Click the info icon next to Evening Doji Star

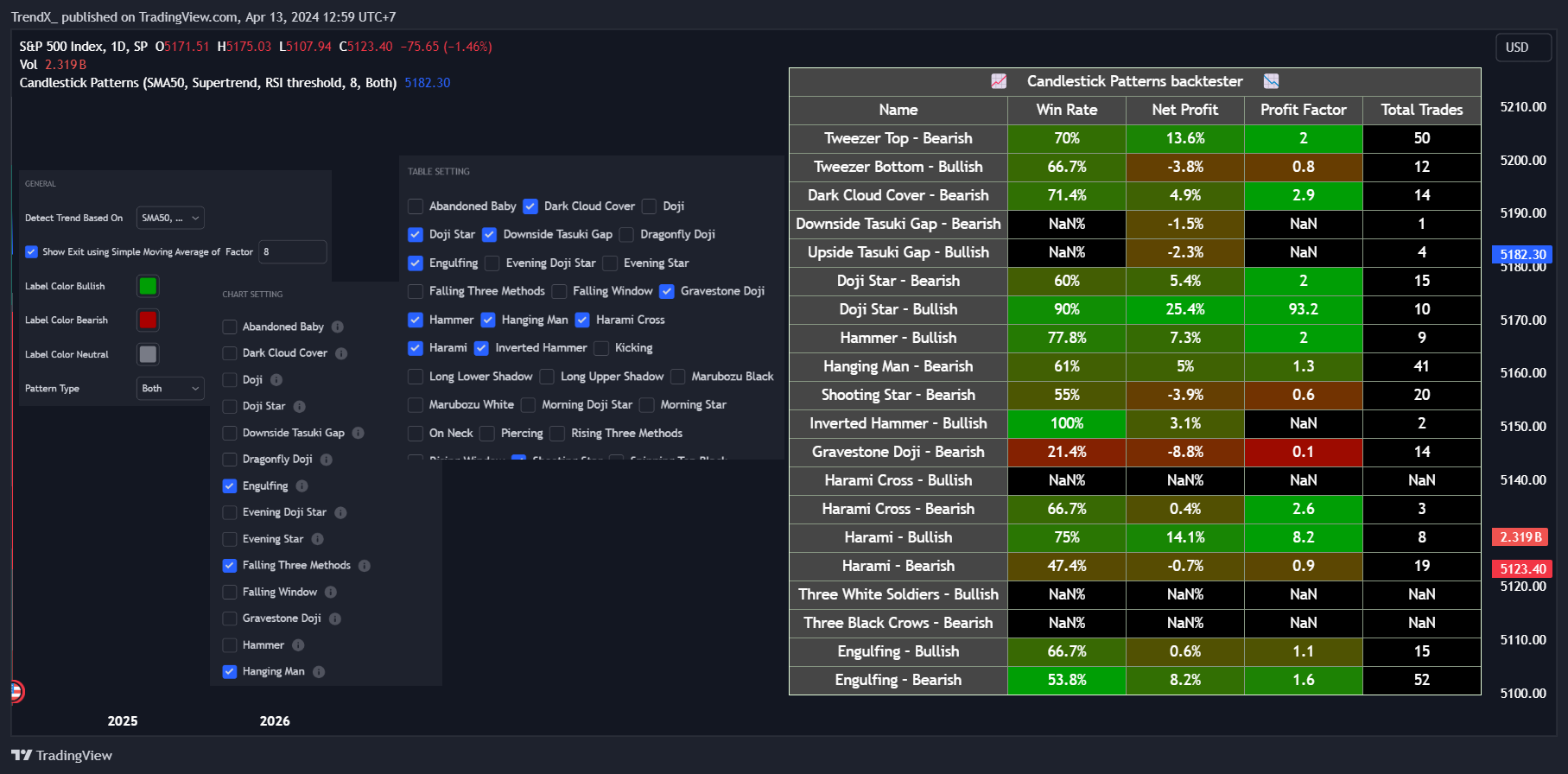(x=340, y=512)
